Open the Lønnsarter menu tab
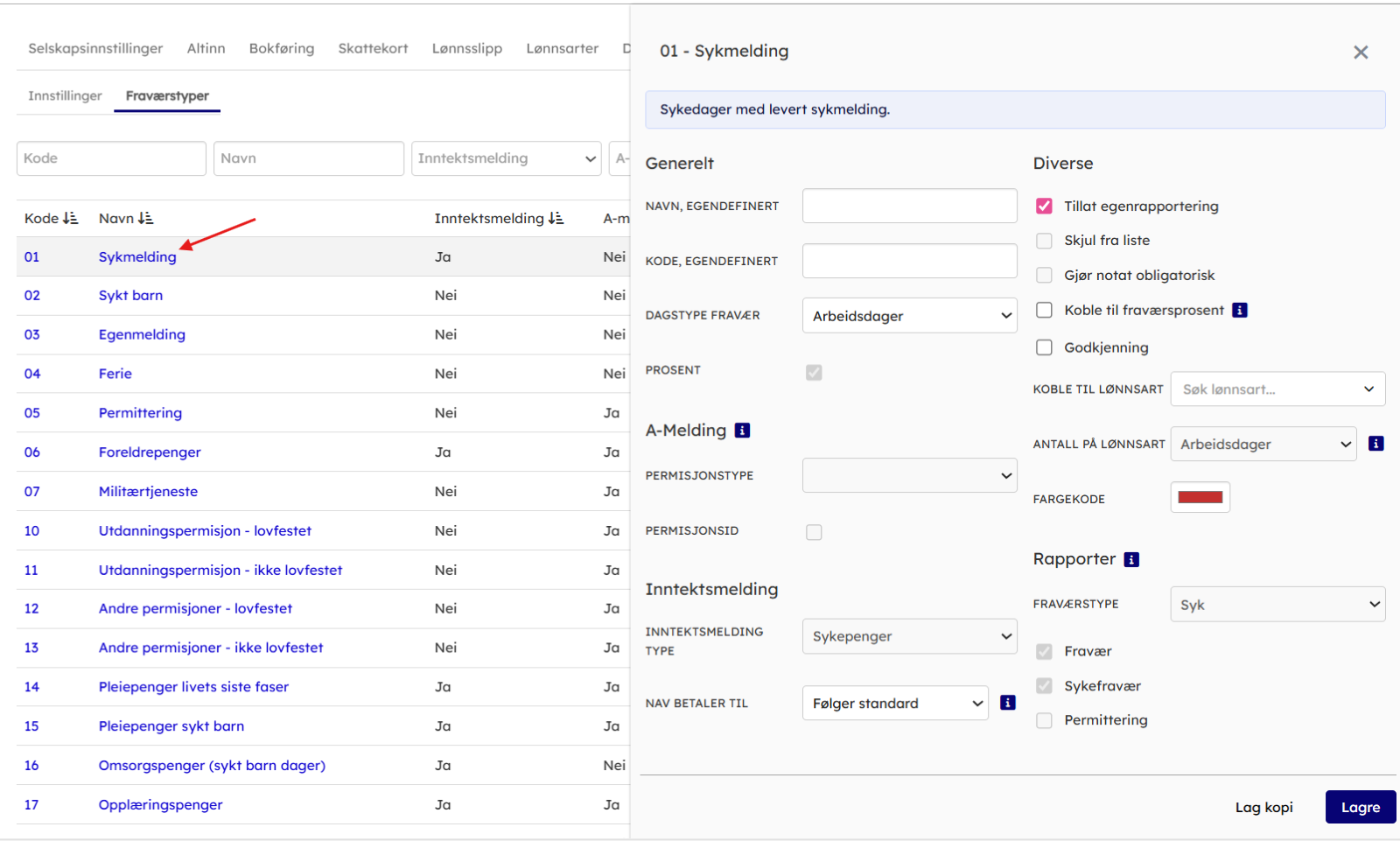 [x=562, y=49]
